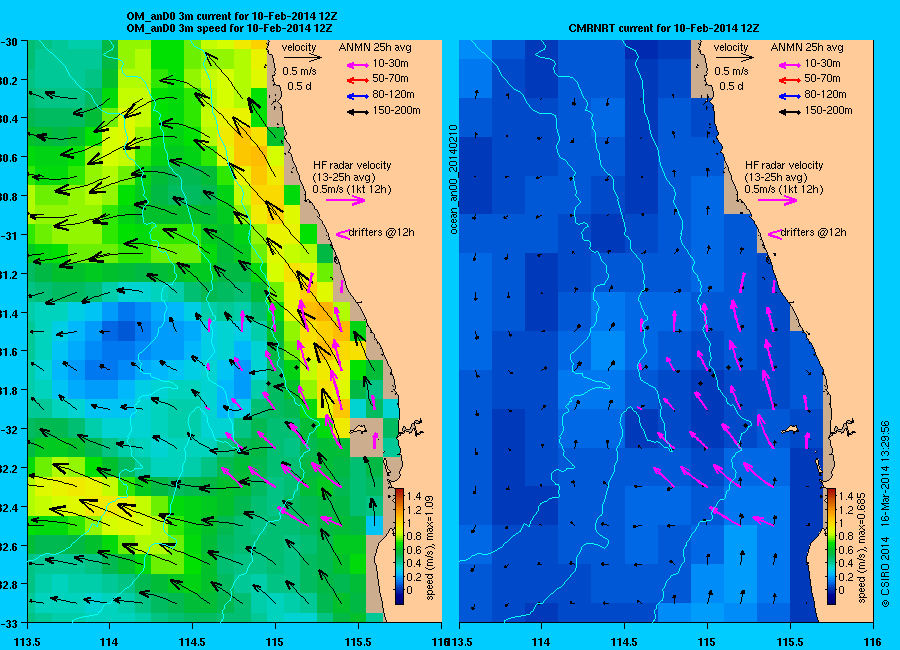Click the black velocity scale arrow, right panel
The width and height of the screenshot is (900, 650).
[734, 57]
